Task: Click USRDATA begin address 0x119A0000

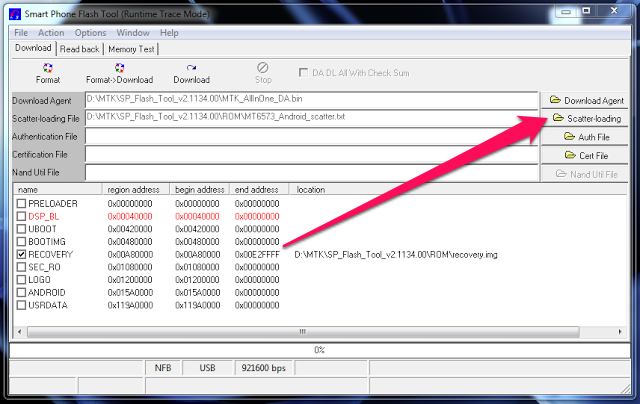Action: tap(197, 305)
